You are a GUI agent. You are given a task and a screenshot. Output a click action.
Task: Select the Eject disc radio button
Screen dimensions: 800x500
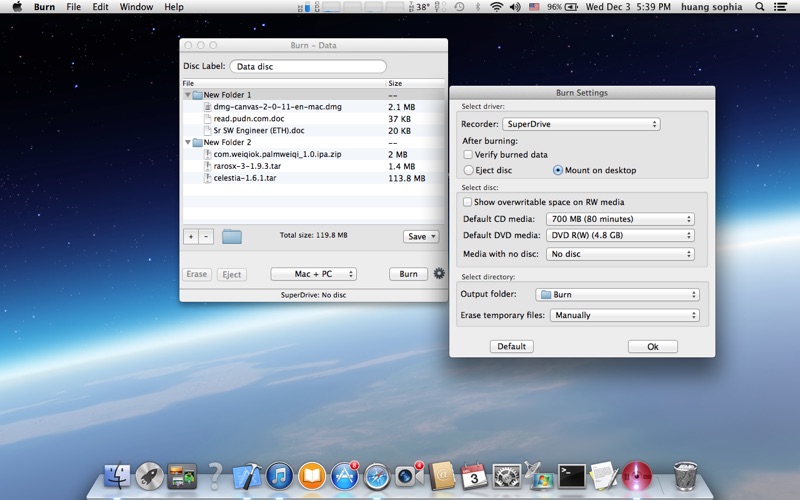click(x=468, y=170)
